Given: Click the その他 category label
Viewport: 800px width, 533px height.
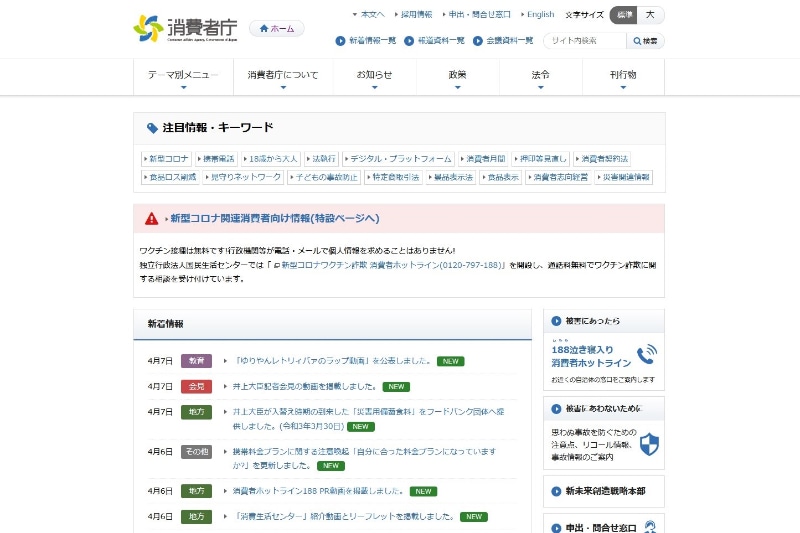Looking at the screenshot, I should (x=196, y=452).
